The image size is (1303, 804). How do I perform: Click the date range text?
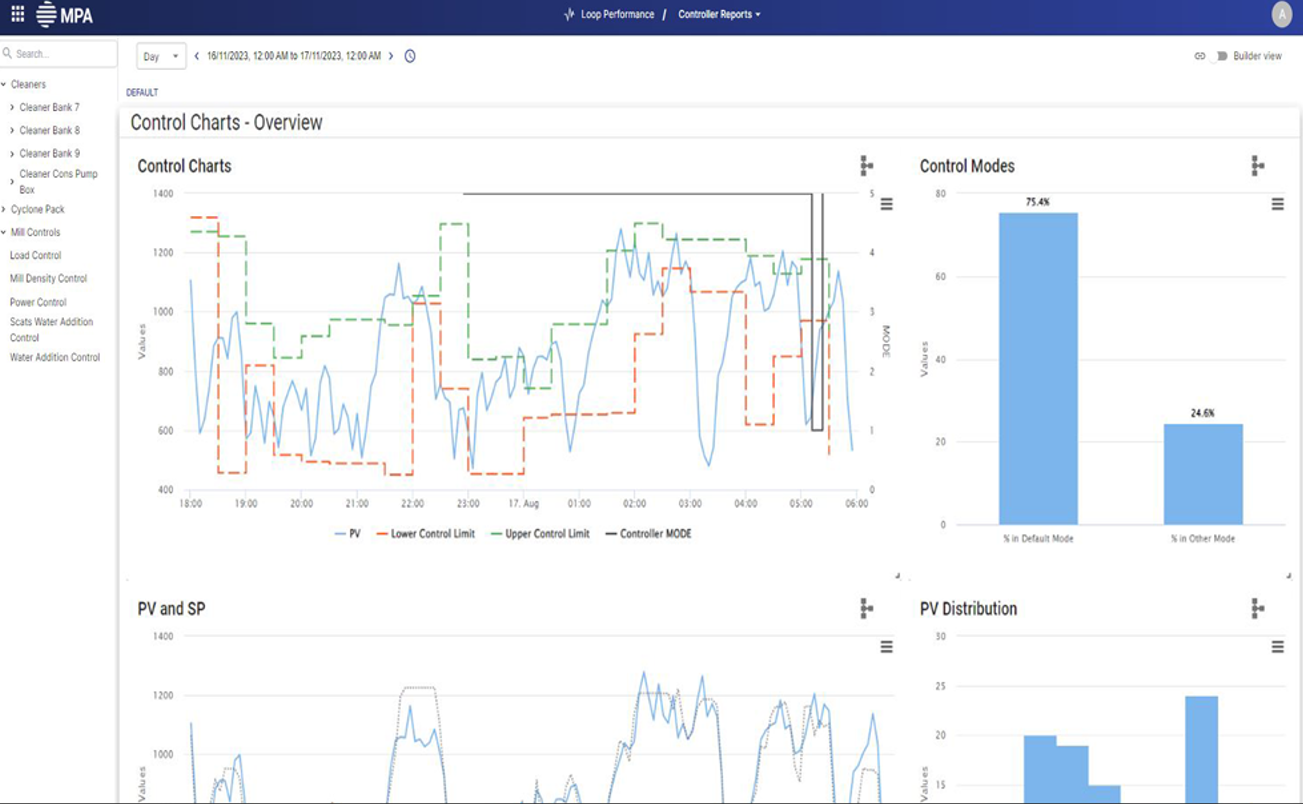[294, 56]
